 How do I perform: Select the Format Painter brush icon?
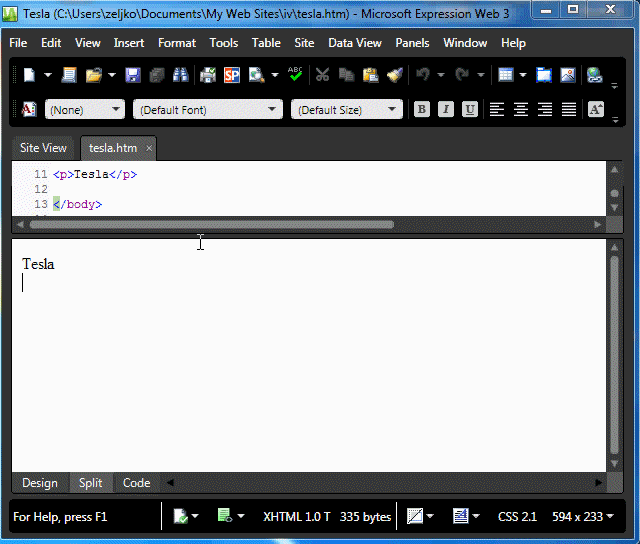click(x=394, y=75)
